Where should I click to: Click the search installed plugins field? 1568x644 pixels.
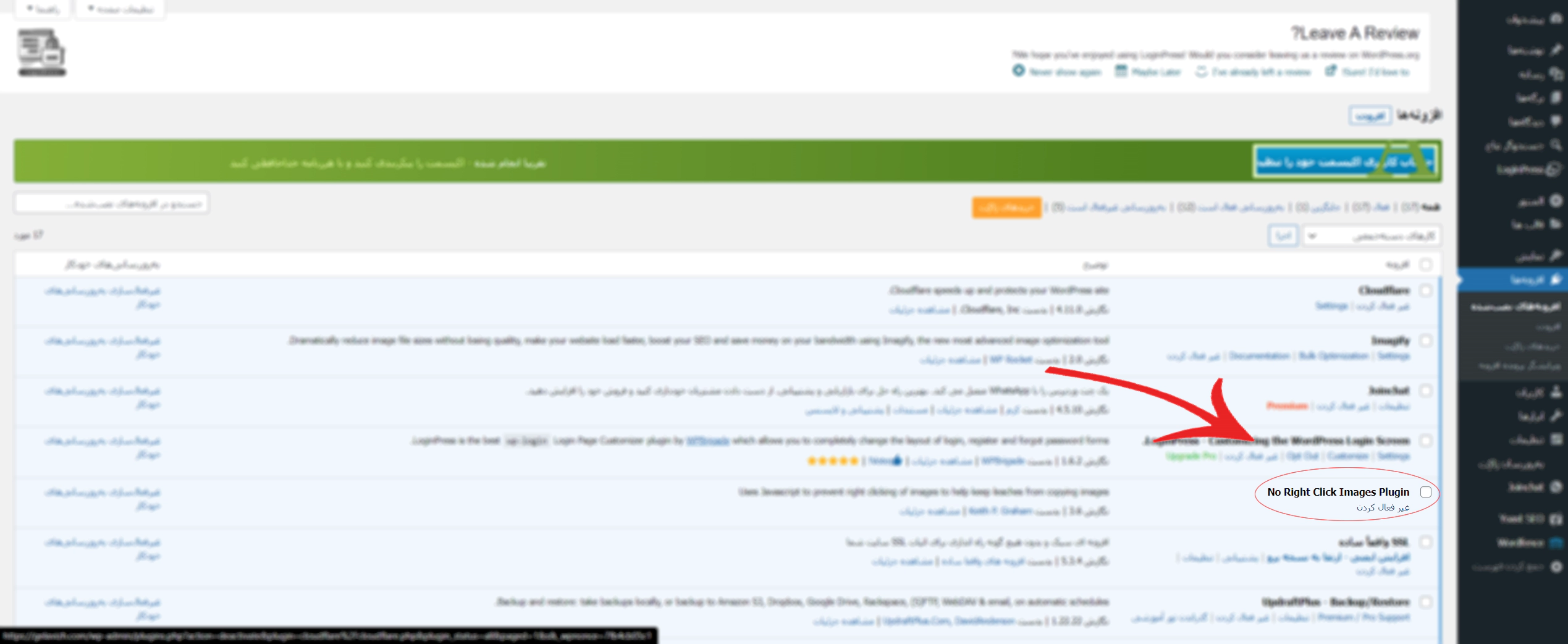(x=112, y=203)
